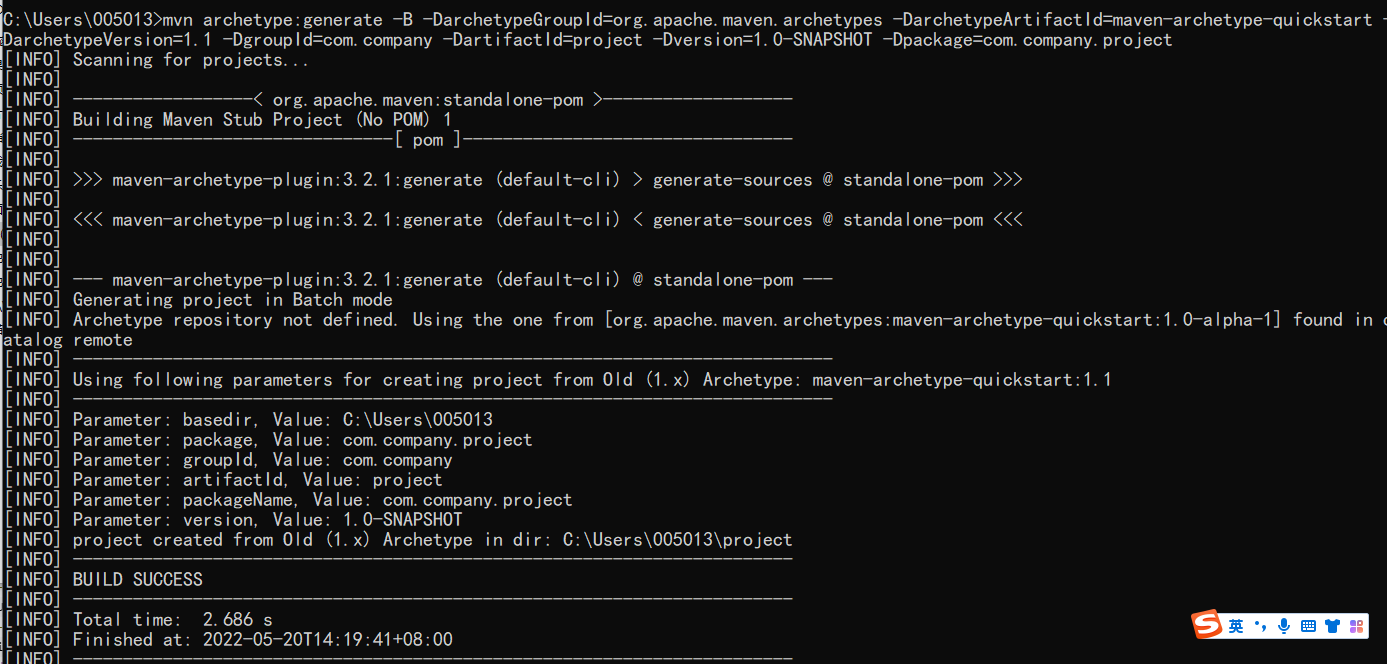Image resolution: width=1387 pixels, height=664 pixels.
Task: Click the groupId parameter line
Action: [x=262, y=460]
